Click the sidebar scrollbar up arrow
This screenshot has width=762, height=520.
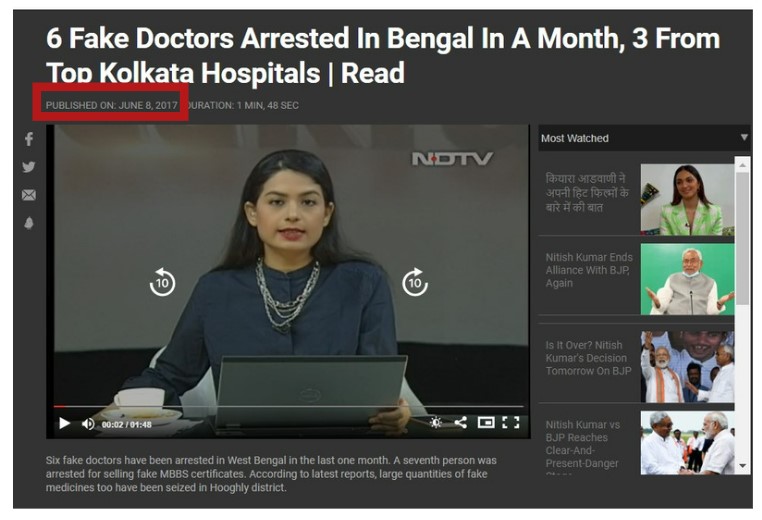[742, 165]
